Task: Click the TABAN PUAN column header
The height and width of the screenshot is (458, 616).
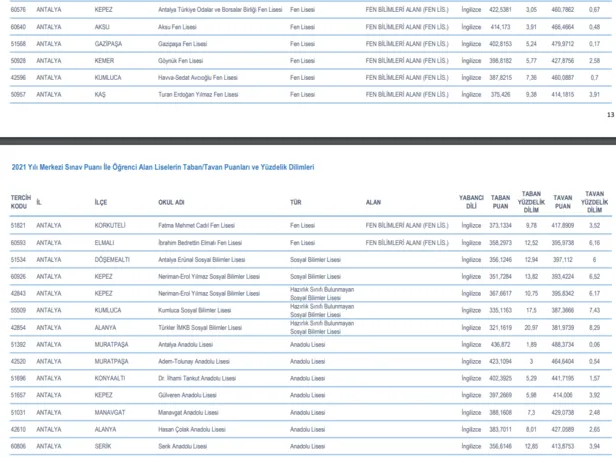Action: [x=500, y=201]
